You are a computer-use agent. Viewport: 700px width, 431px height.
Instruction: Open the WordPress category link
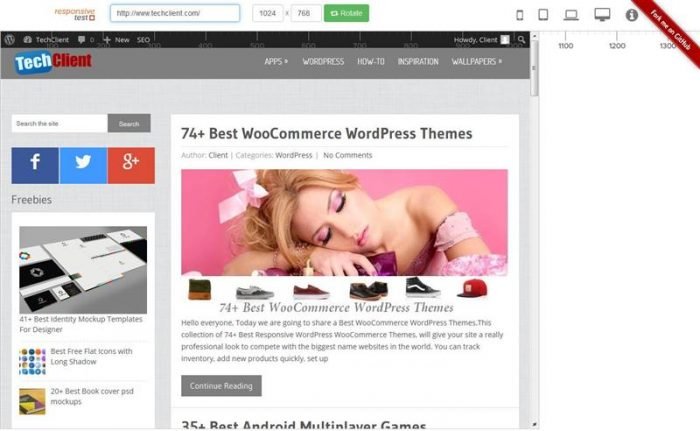click(x=294, y=155)
